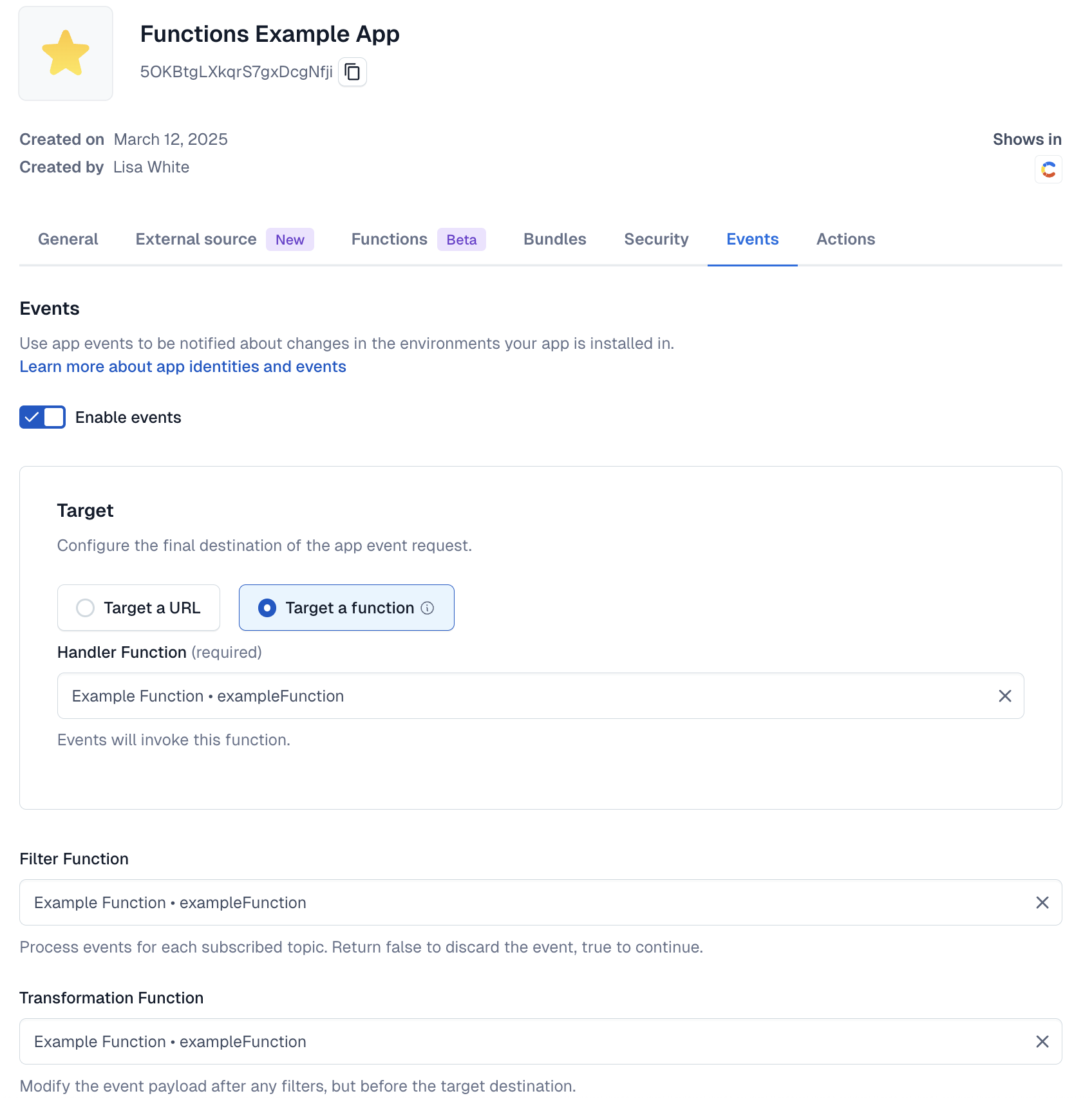This screenshot has height=1098, width=1092.
Task: Open Learn more about app identities link
Action: point(183,367)
